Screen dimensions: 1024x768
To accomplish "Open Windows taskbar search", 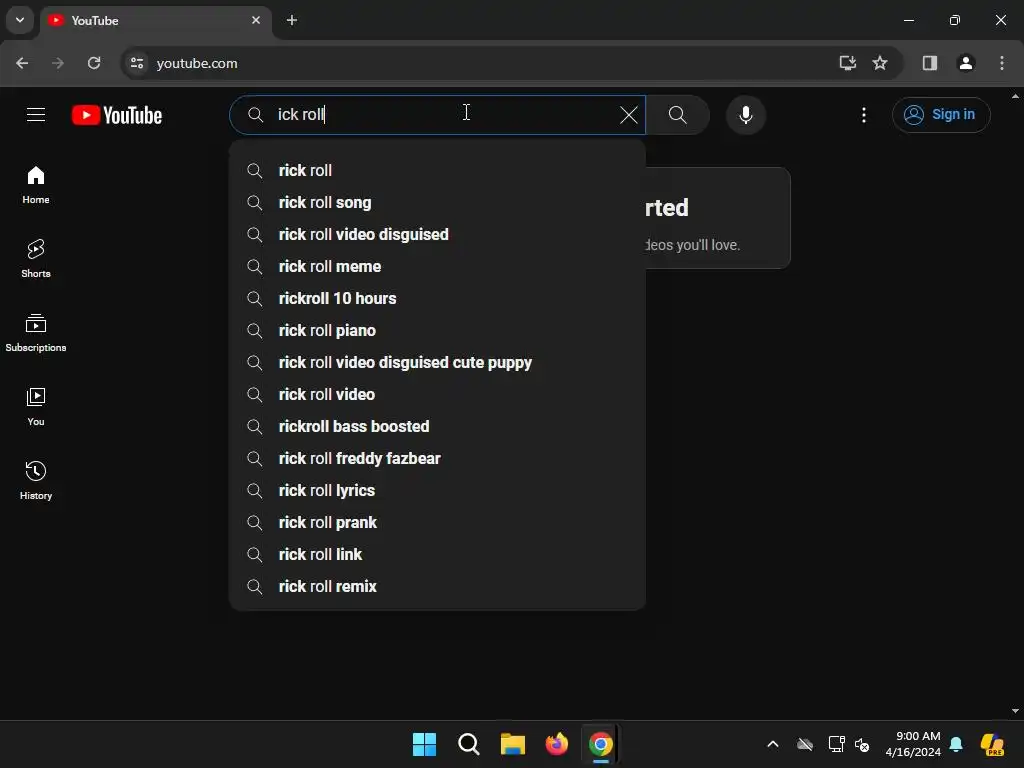I will (x=468, y=744).
